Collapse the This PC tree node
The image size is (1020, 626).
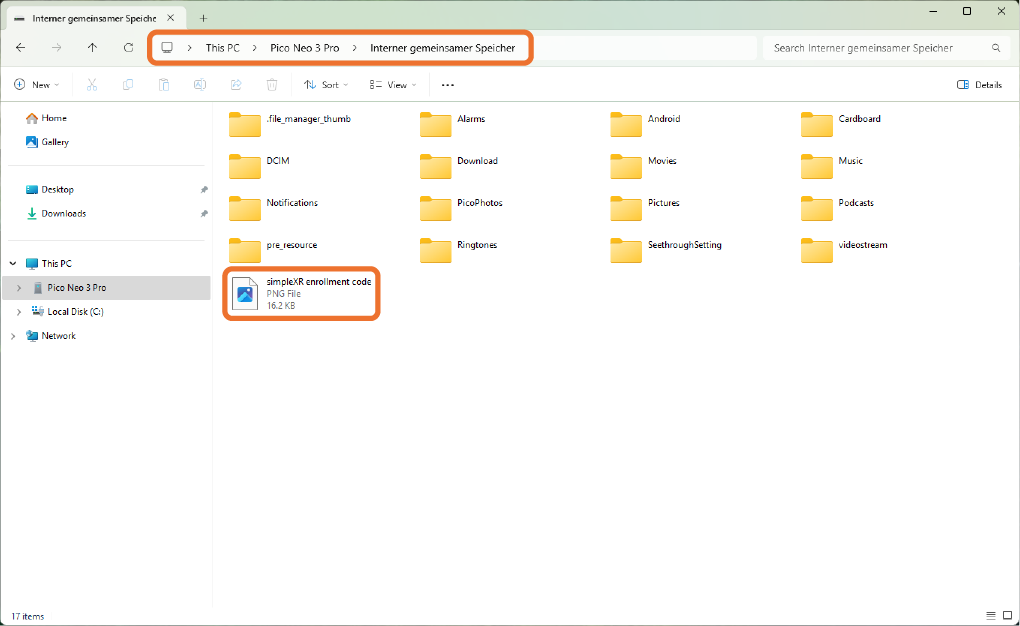click(x=13, y=264)
